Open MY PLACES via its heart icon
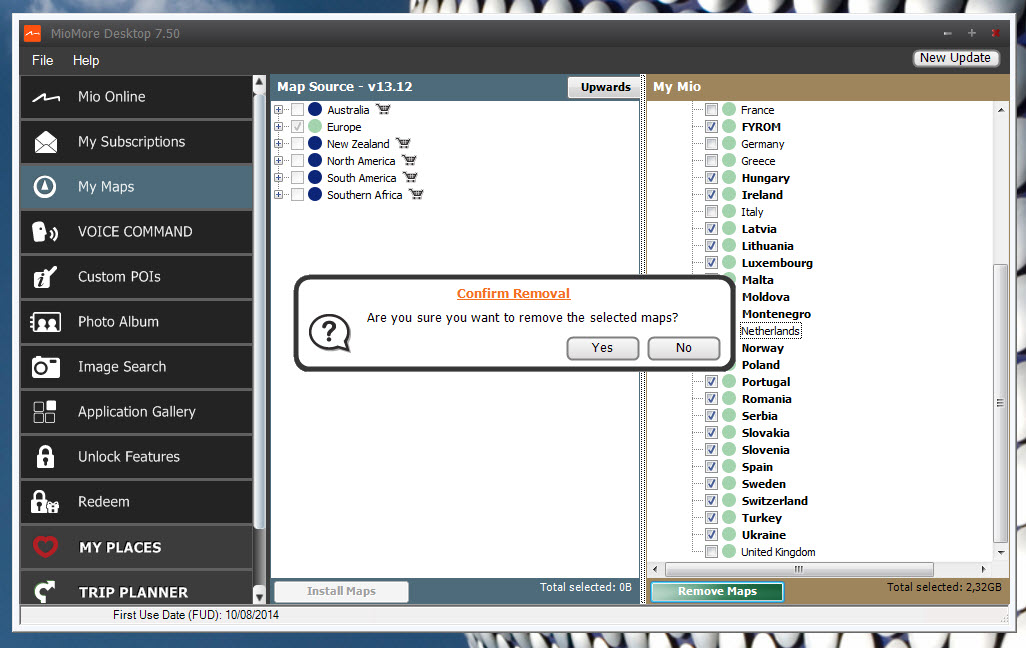1026x648 pixels. (45, 547)
